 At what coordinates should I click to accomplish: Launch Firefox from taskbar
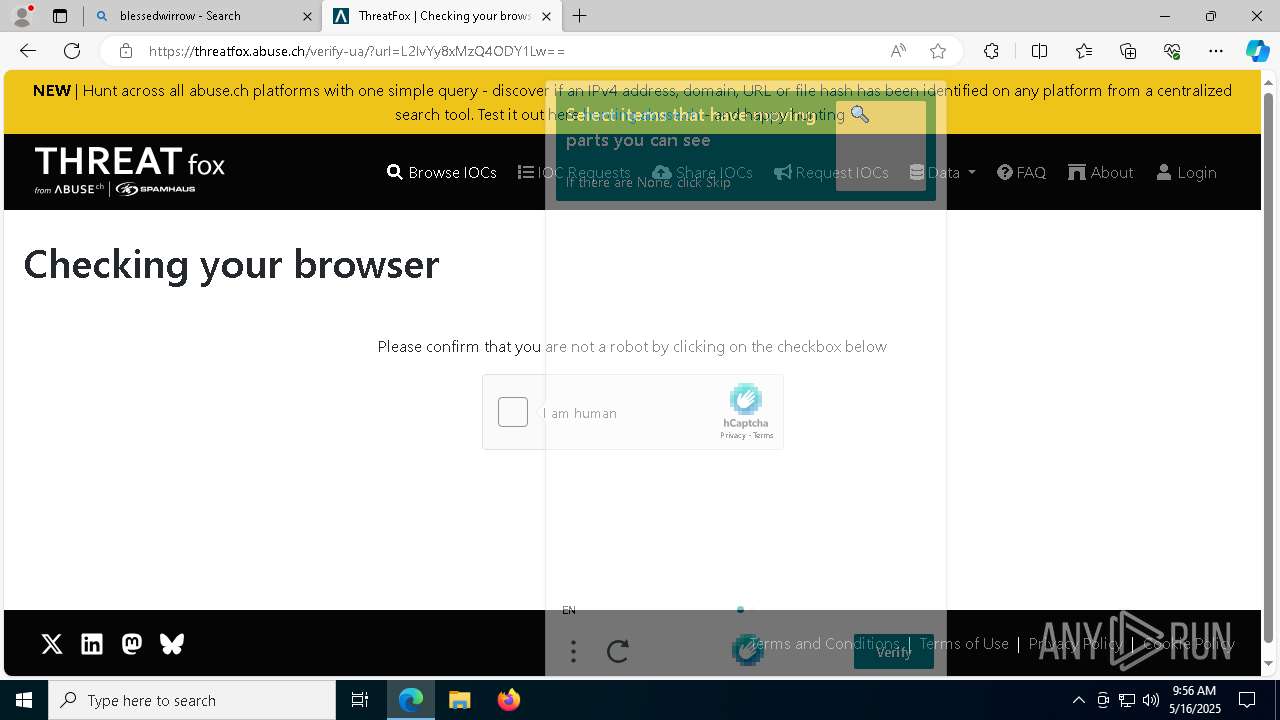[509, 700]
